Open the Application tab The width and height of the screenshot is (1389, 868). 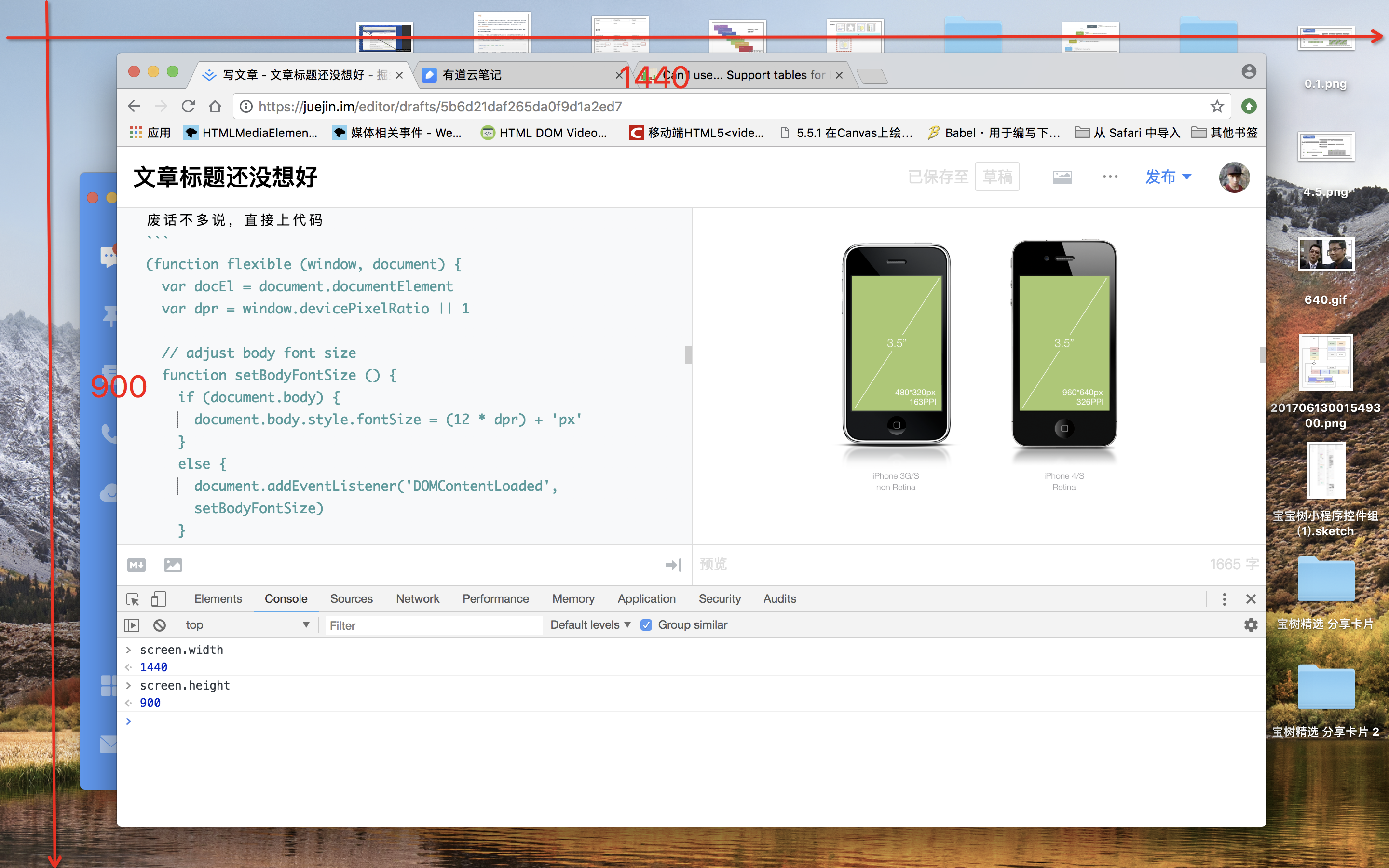(x=646, y=599)
